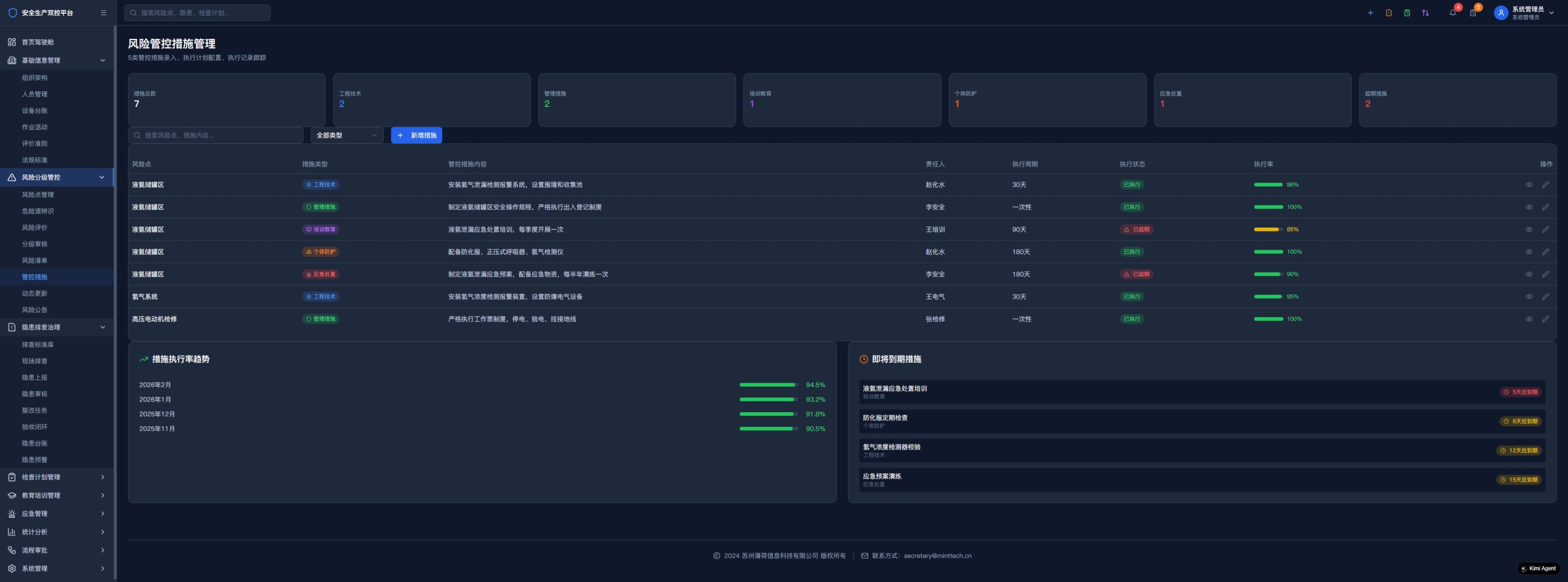The image size is (1568, 582).
Task: Go to 首页驾驶舱 in sidebar
Action: point(38,42)
